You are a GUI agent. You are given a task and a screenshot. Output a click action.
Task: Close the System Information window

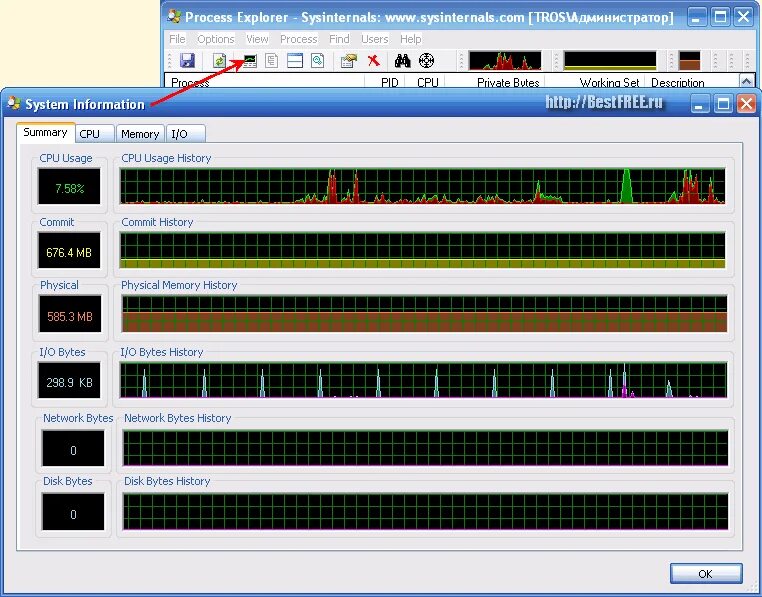click(746, 104)
